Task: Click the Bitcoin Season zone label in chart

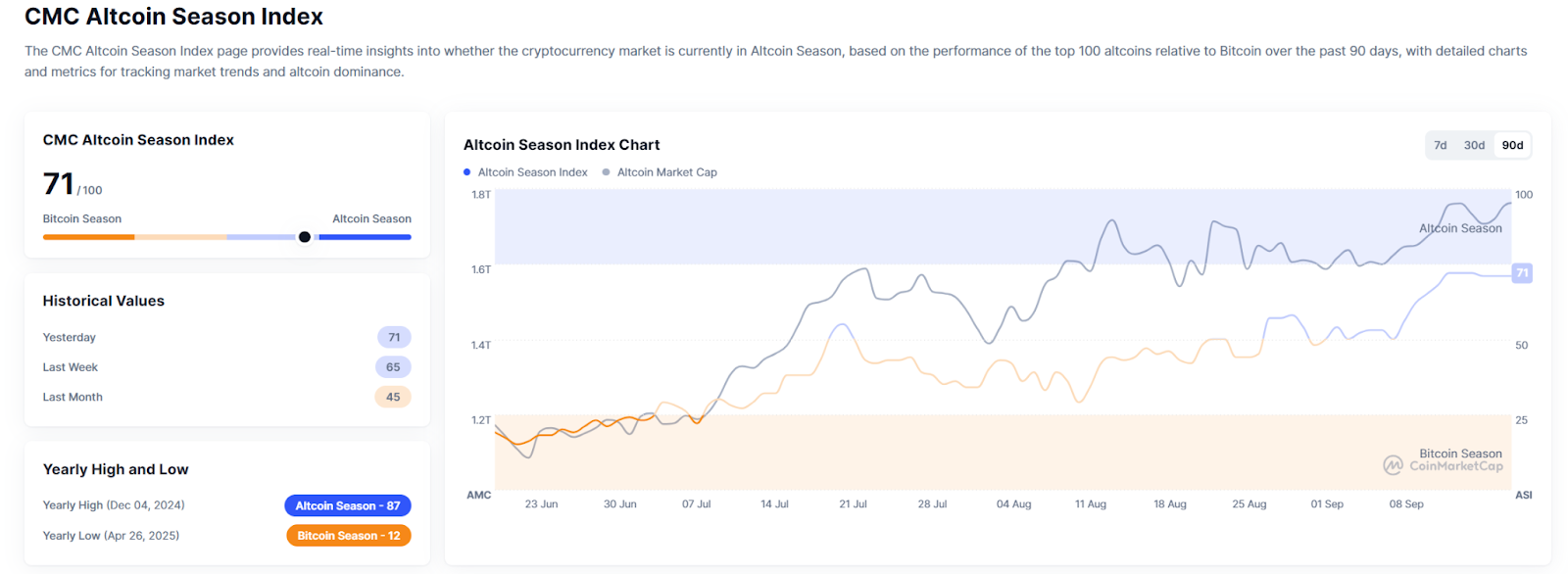Action: [1460, 454]
